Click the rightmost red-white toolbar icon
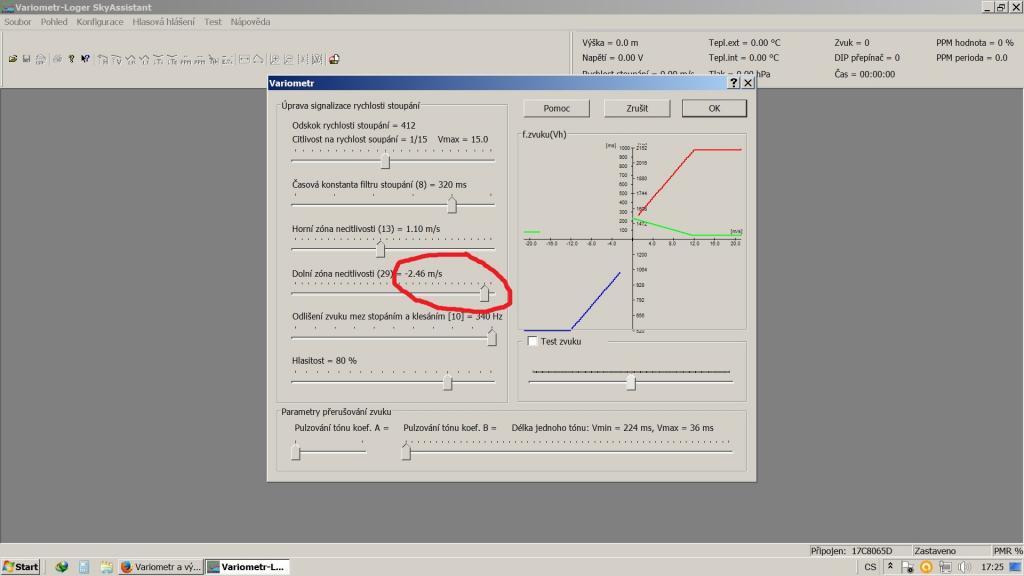1024x576 pixels. [x=334, y=59]
